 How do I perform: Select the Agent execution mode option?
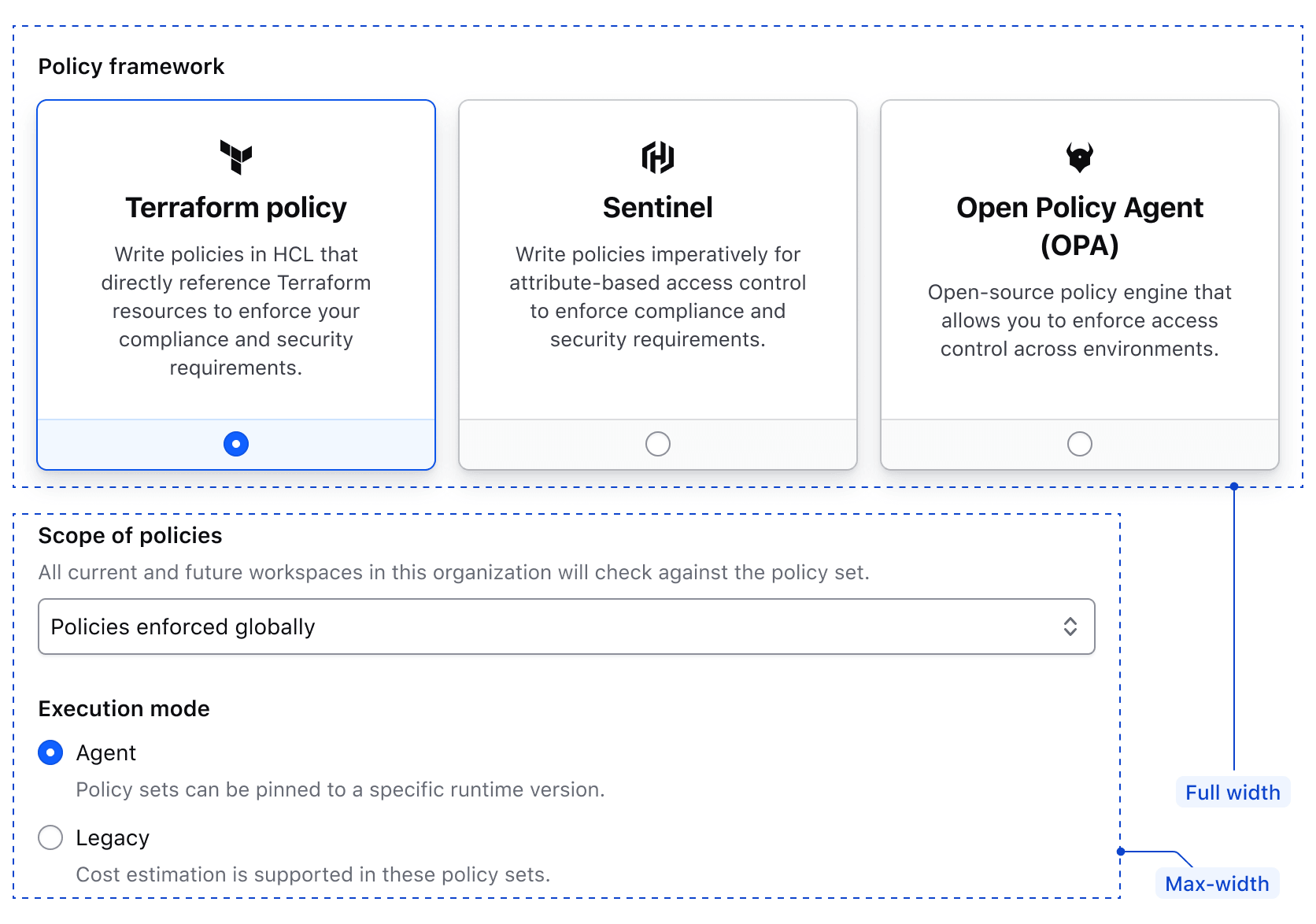50,752
